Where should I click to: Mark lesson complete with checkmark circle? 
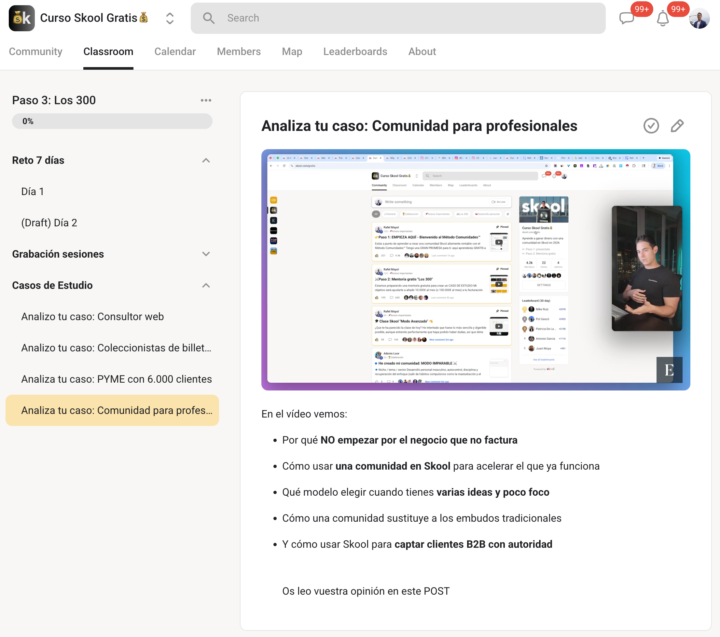pos(651,126)
